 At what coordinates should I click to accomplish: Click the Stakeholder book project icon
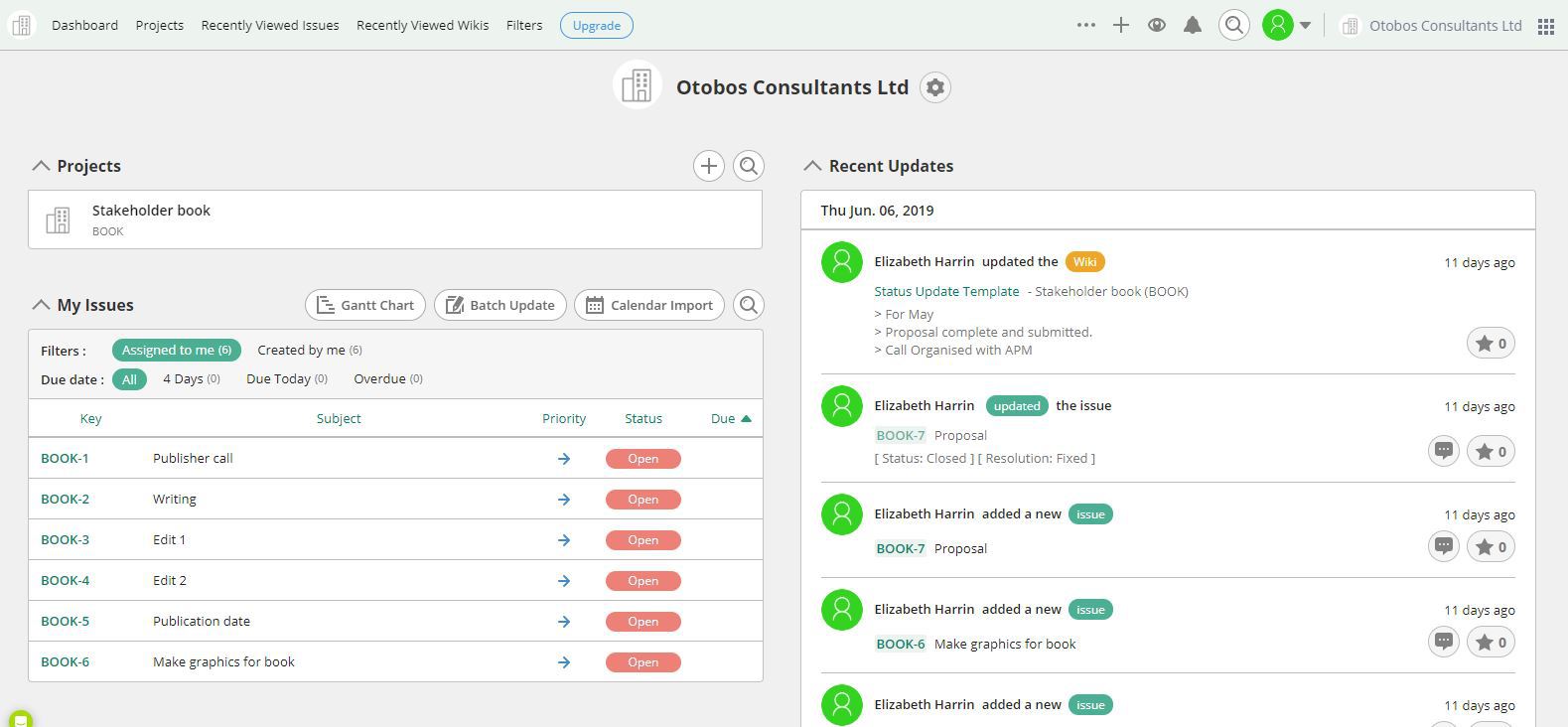pos(59,219)
